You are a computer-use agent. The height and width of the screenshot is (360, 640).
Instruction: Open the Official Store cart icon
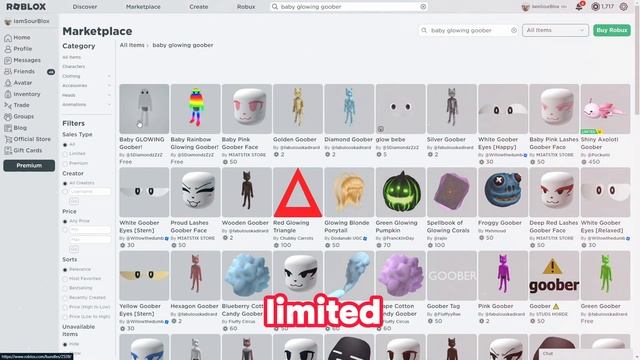(x=8, y=140)
